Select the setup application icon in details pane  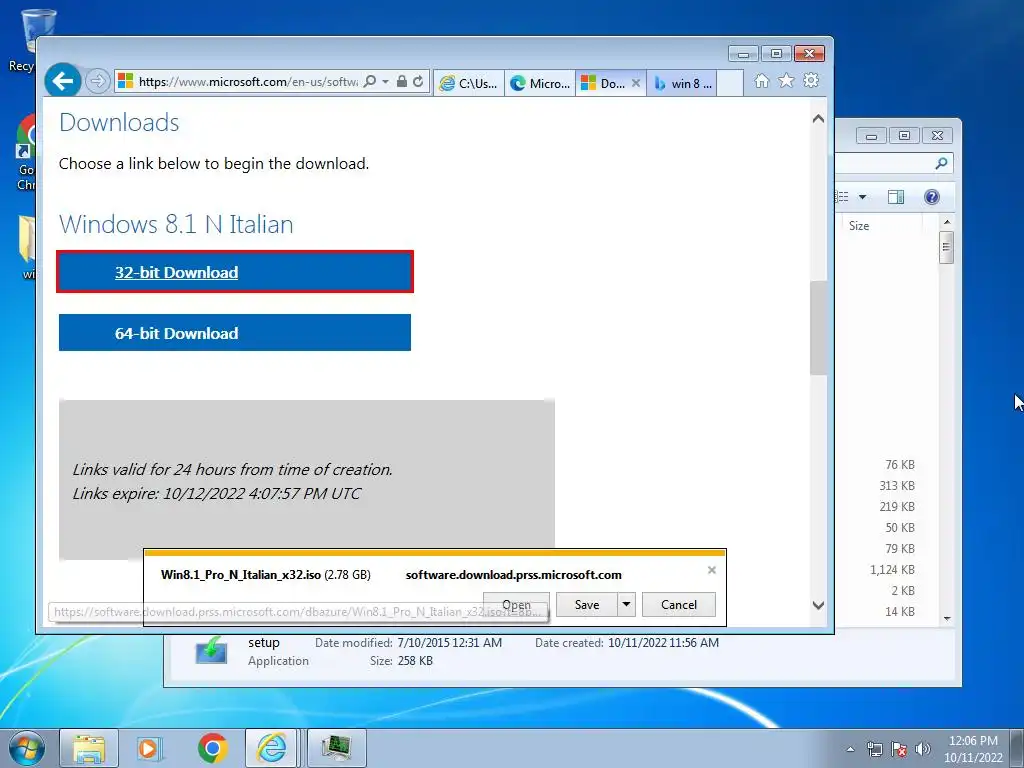tap(212, 652)
